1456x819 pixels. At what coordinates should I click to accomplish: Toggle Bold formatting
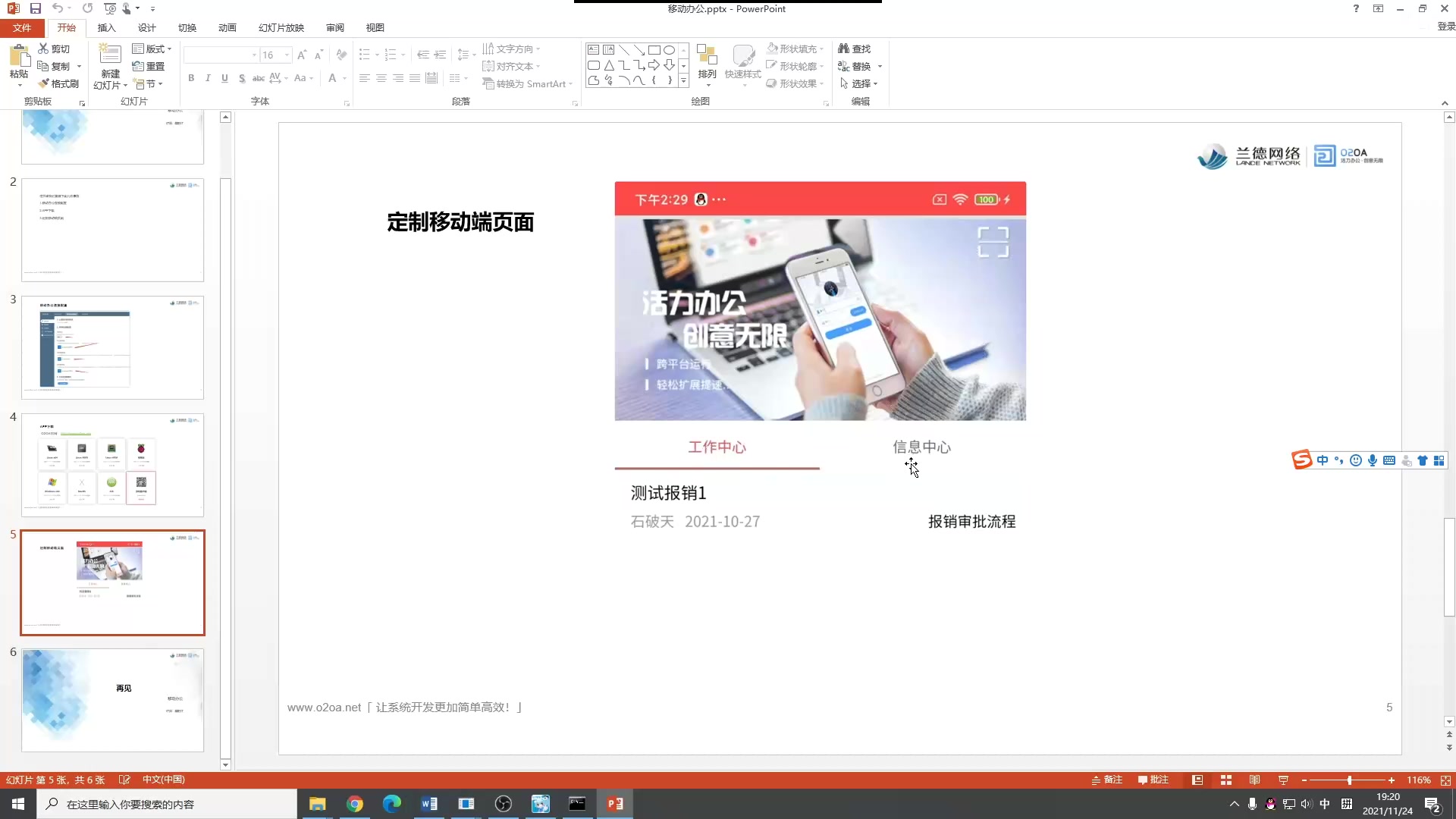coord(191,78)
